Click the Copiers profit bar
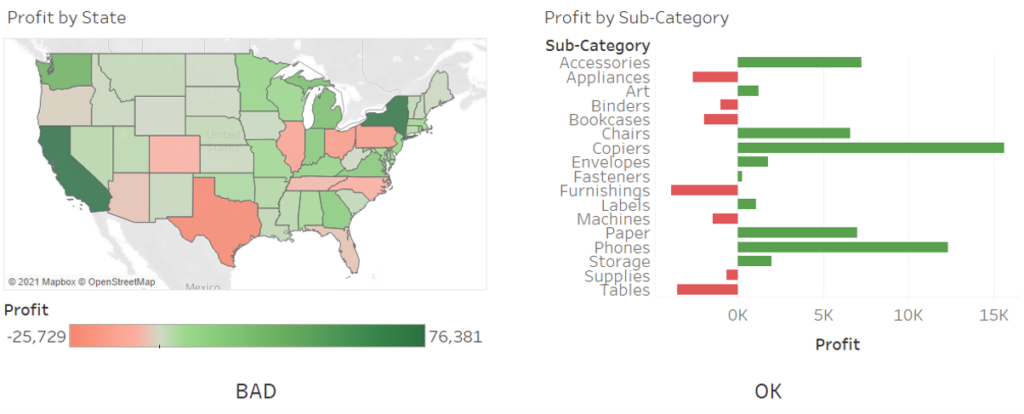This screenshot has width=1024, height=414. pos(870,147)
